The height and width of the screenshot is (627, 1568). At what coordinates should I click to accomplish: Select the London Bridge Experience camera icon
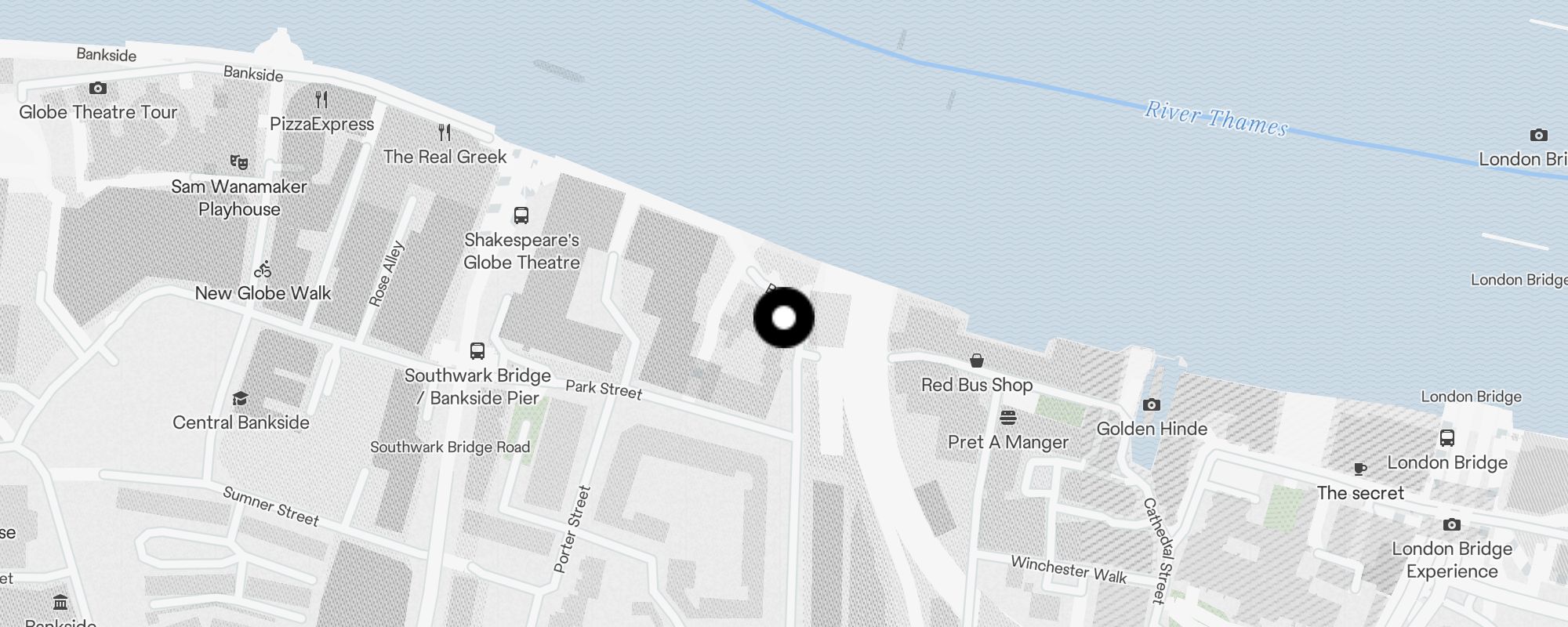tap(1452, 524)
